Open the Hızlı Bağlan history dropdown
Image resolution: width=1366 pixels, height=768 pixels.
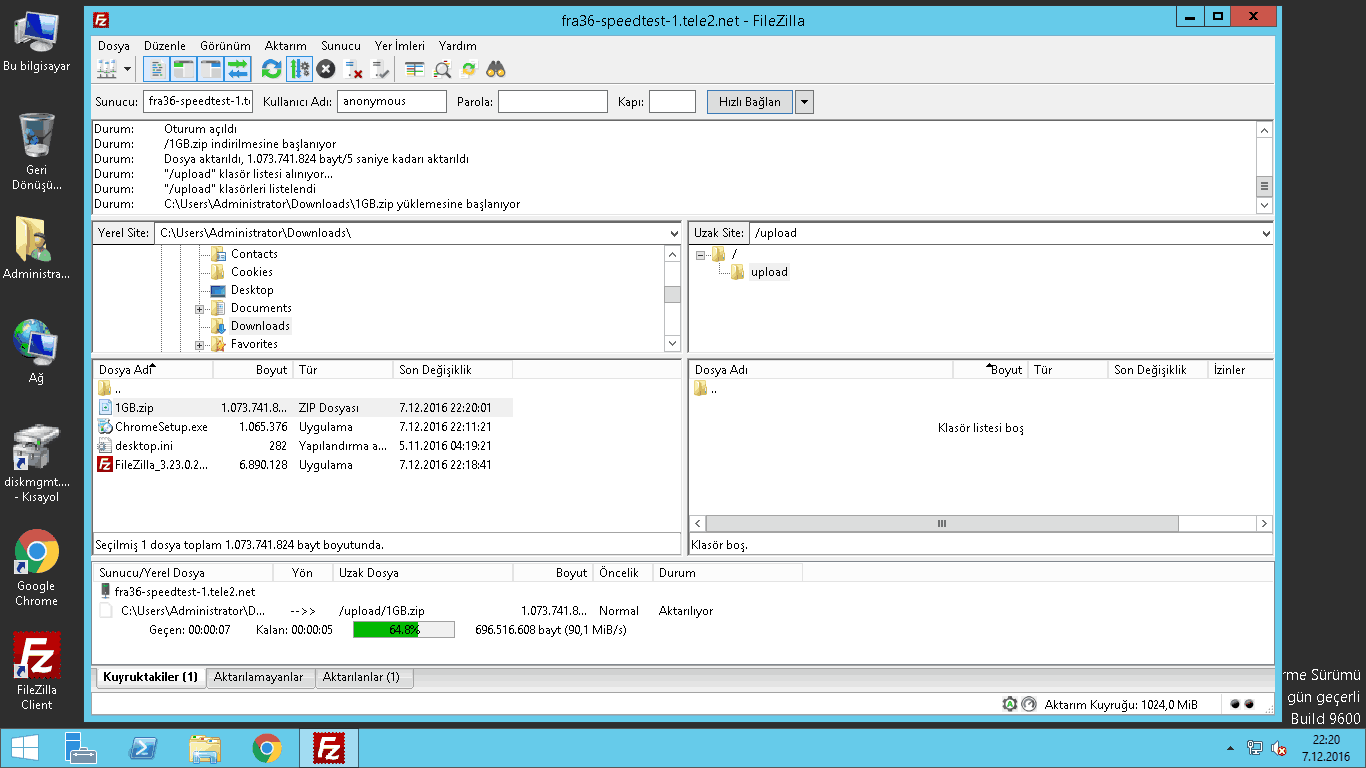tap(804, 102)
